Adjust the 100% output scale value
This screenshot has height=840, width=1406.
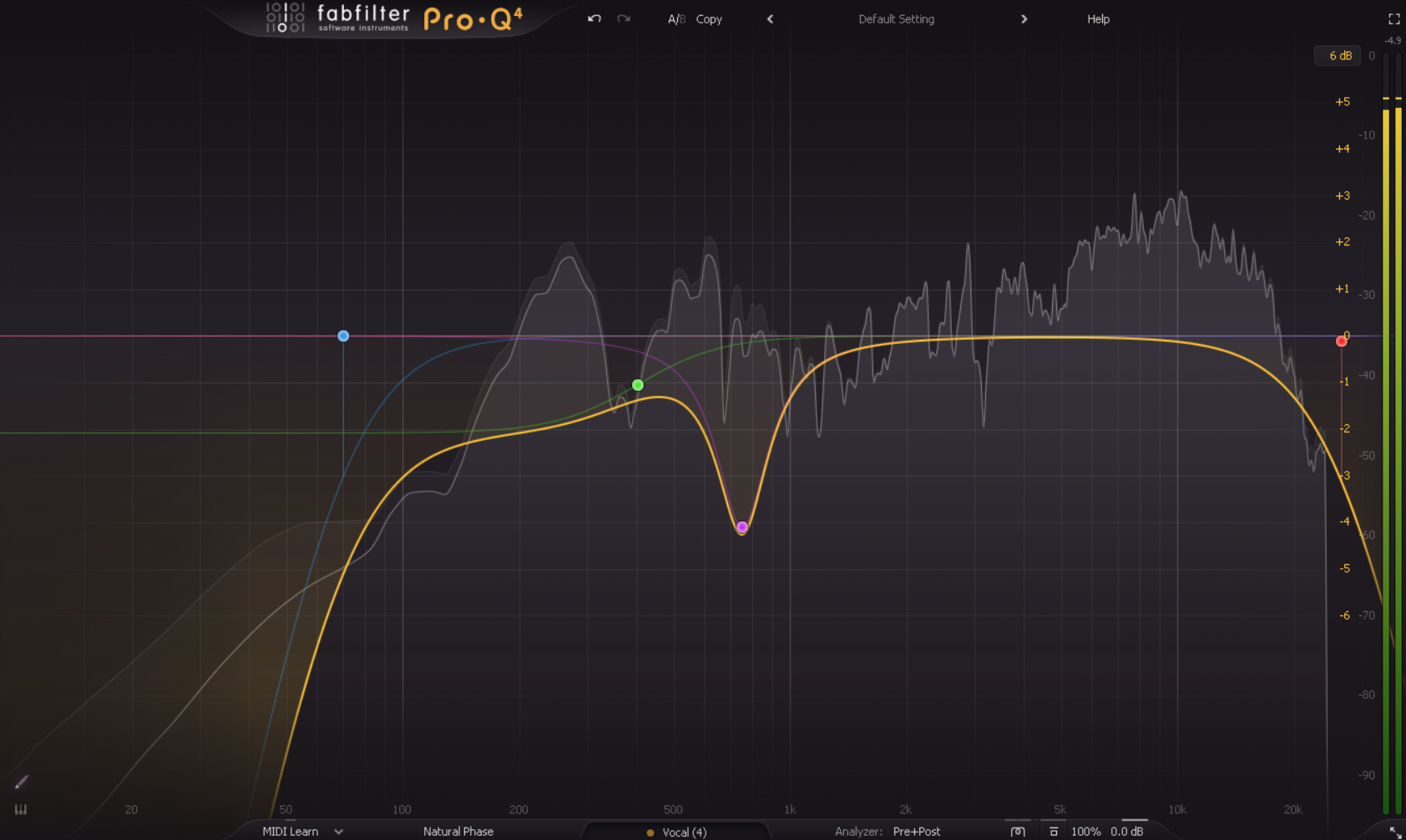(x=1085, y=832)
